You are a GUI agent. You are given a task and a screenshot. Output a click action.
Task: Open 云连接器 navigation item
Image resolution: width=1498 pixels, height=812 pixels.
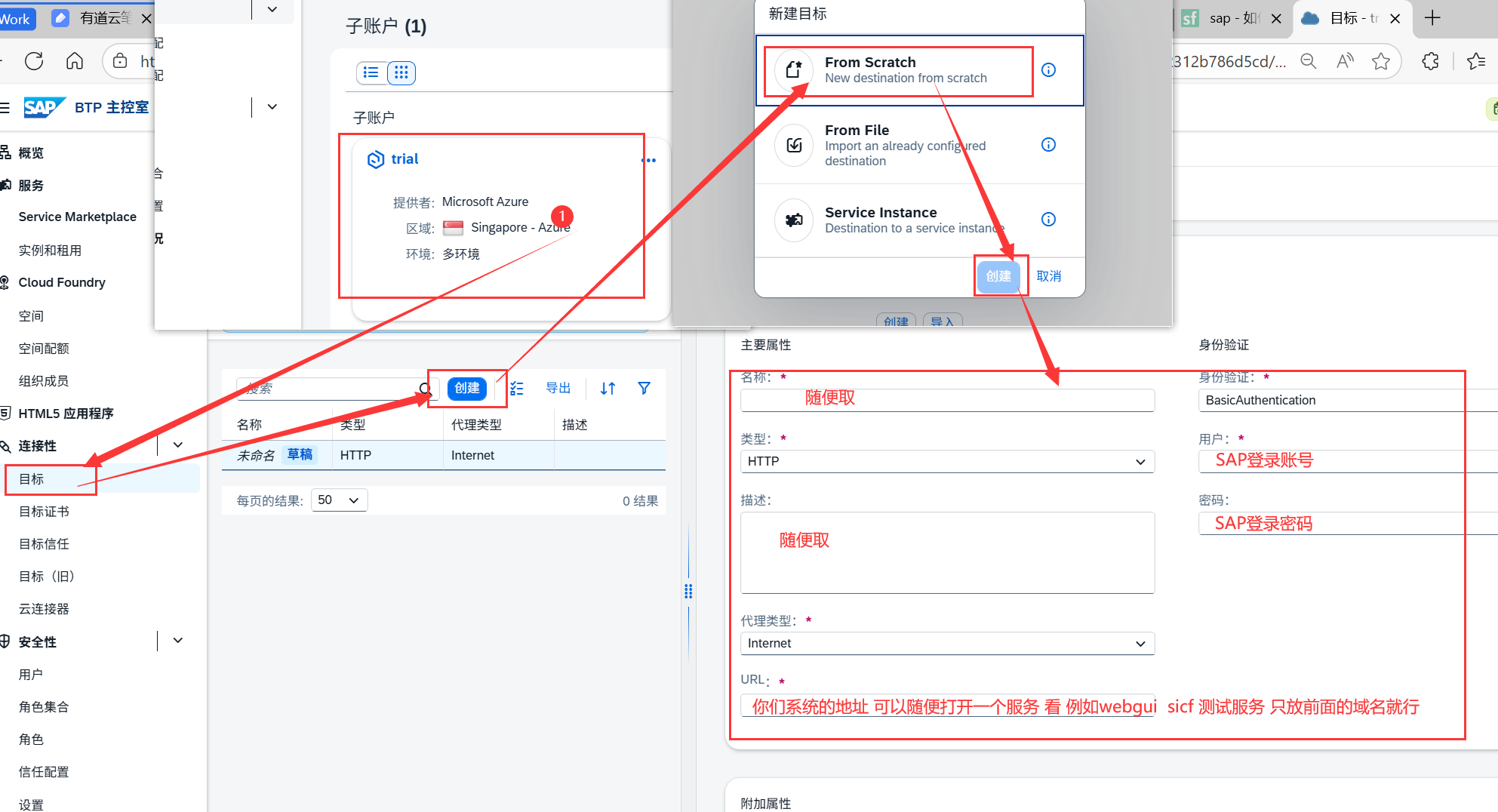click(x=44, y=609)
